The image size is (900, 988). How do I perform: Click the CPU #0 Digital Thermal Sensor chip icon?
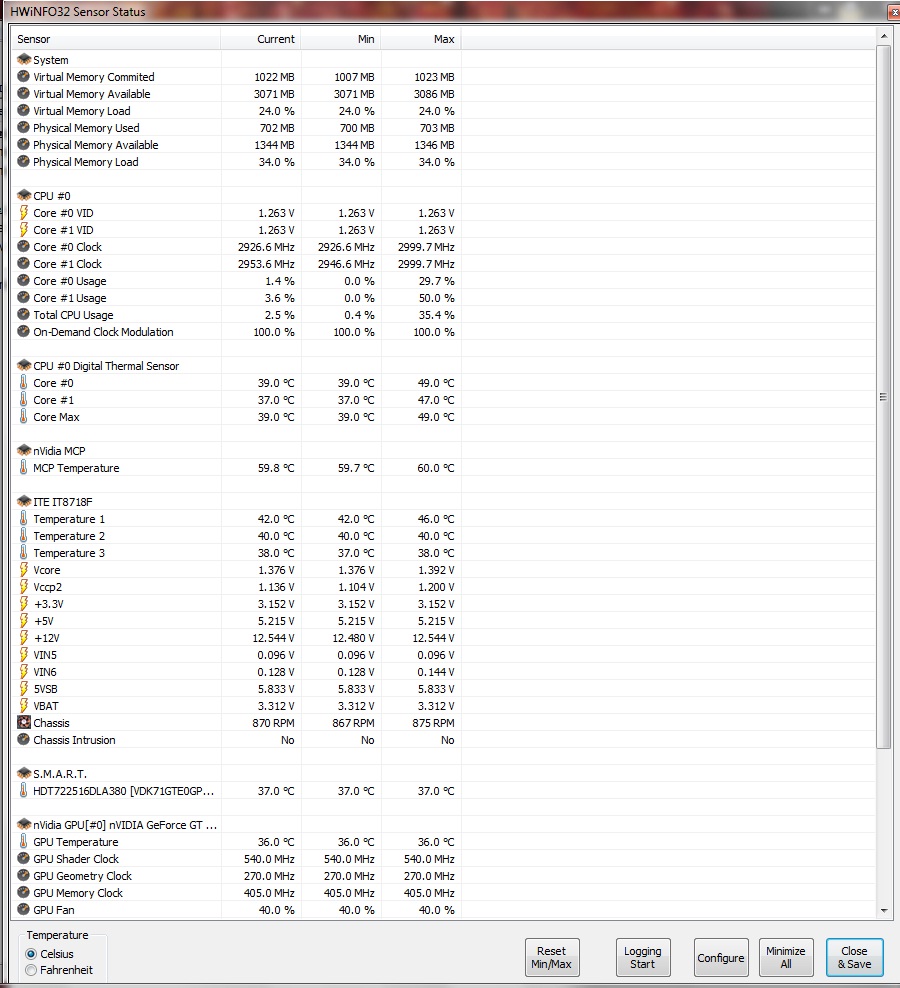[24, 365]
